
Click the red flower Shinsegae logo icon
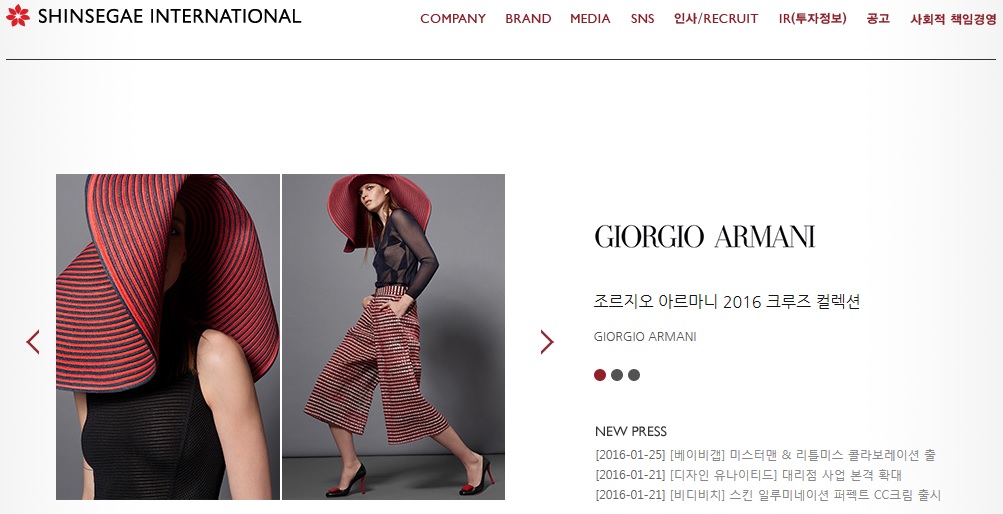point(18,15)
